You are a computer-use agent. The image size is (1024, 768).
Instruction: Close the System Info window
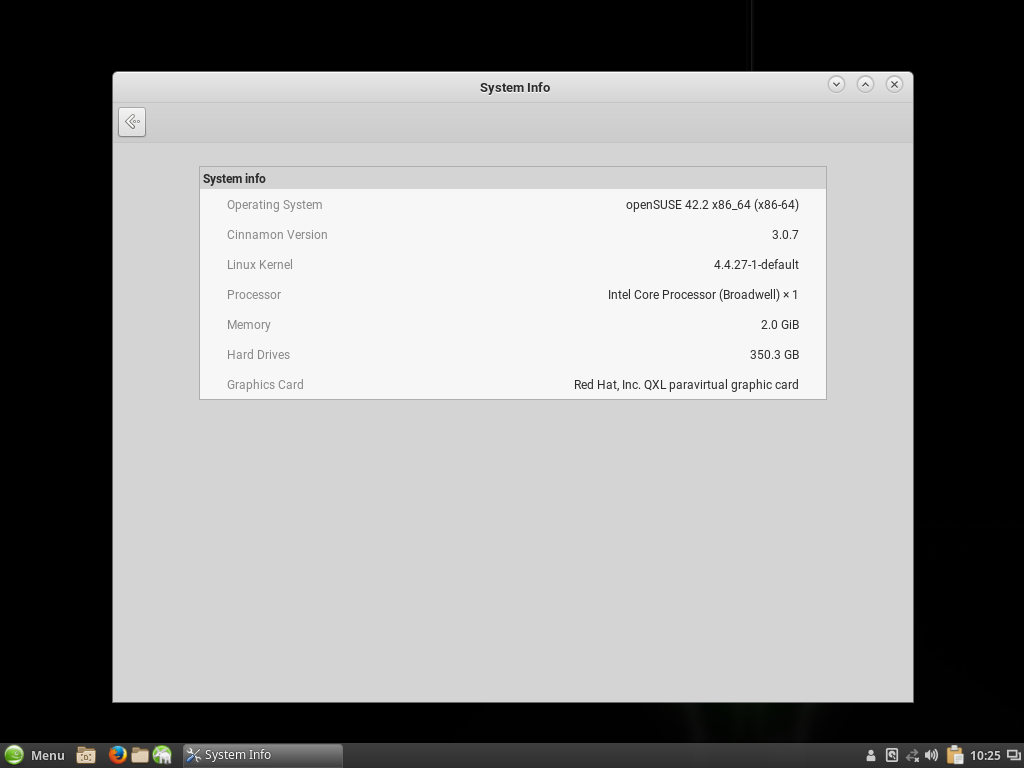coord(894,84)
